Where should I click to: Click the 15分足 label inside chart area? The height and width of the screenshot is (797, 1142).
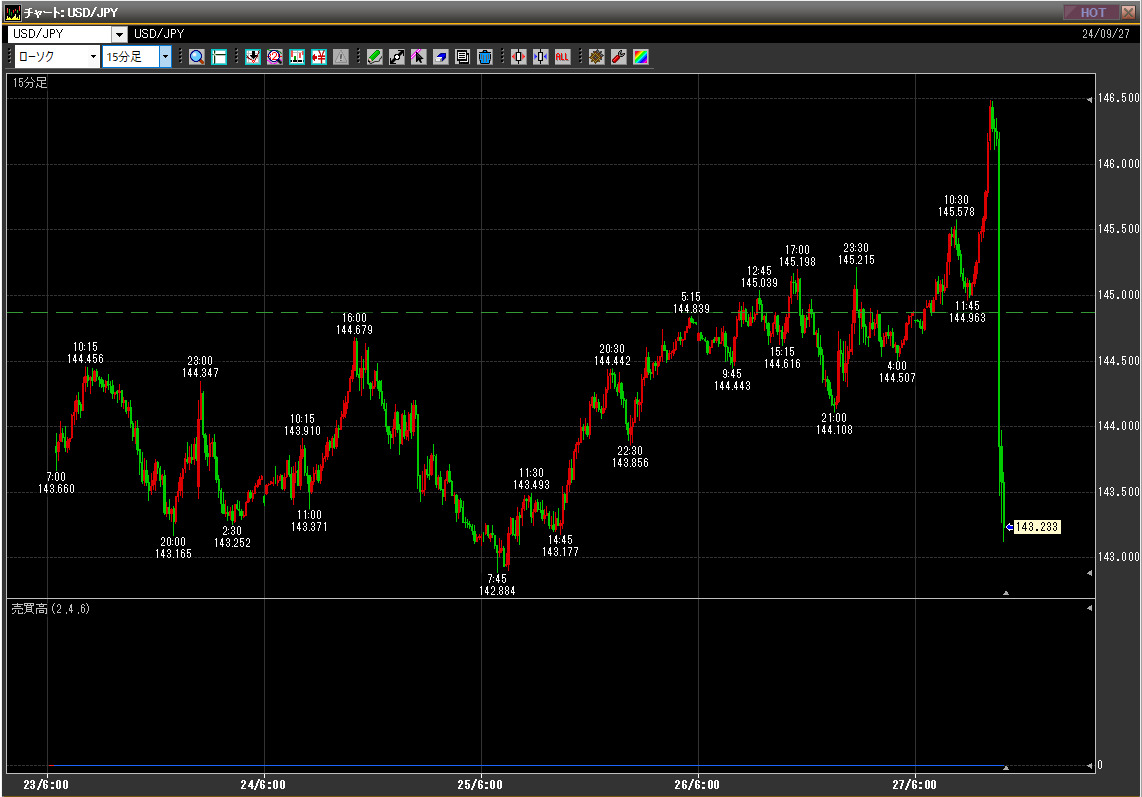point(30,83)
